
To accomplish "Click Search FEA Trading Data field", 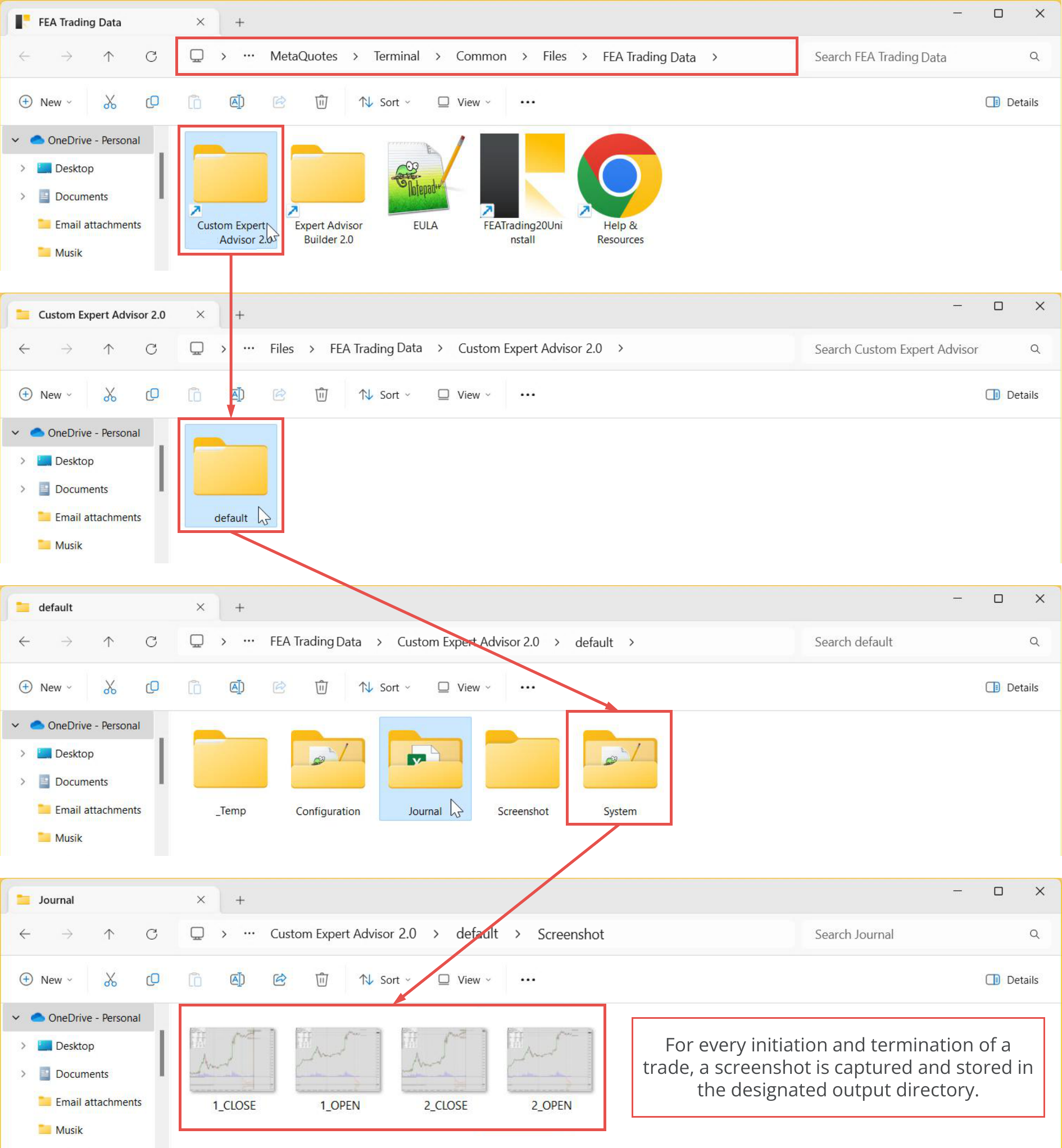I will [x=926, y=56].
